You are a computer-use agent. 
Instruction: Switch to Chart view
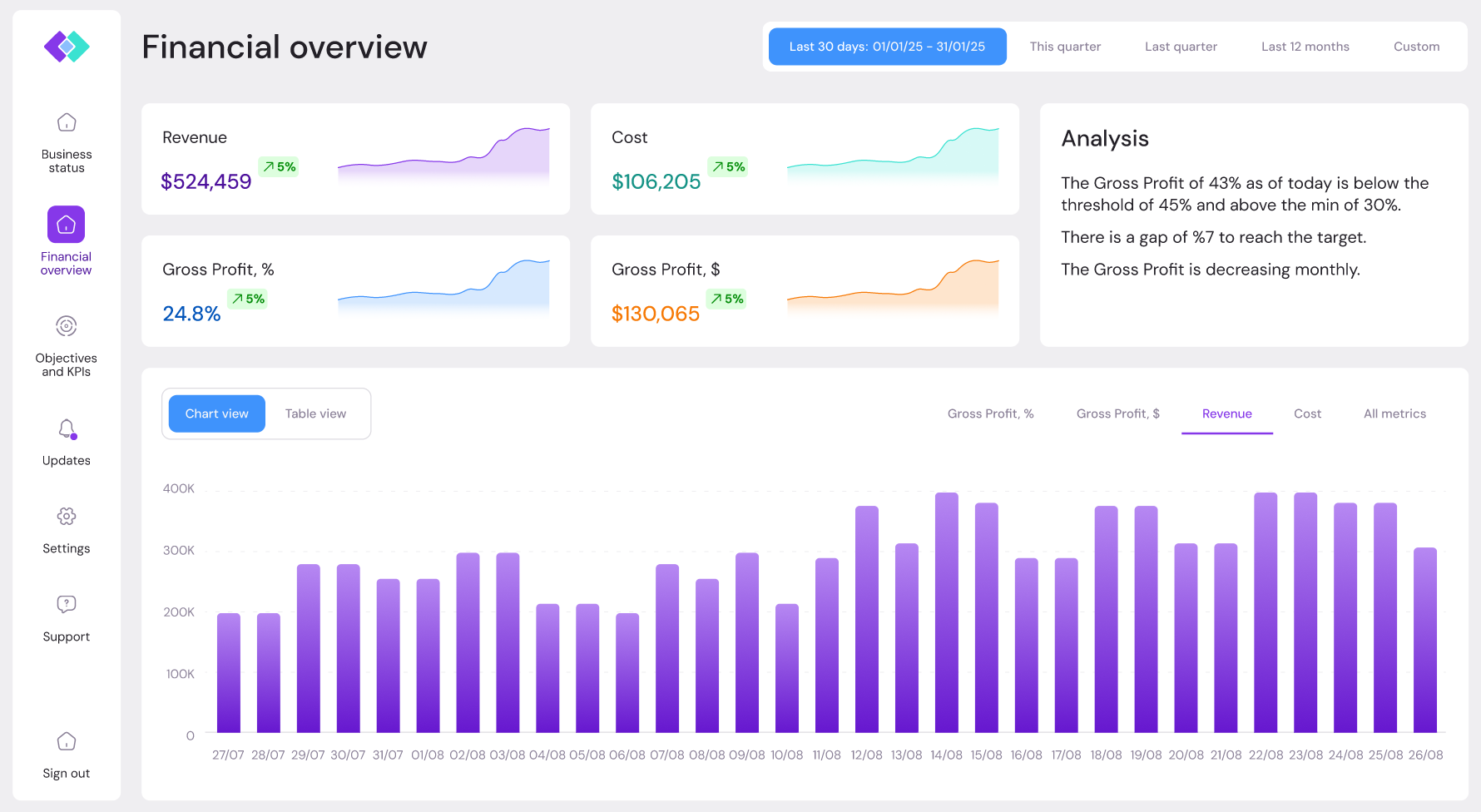pos(216,413)
